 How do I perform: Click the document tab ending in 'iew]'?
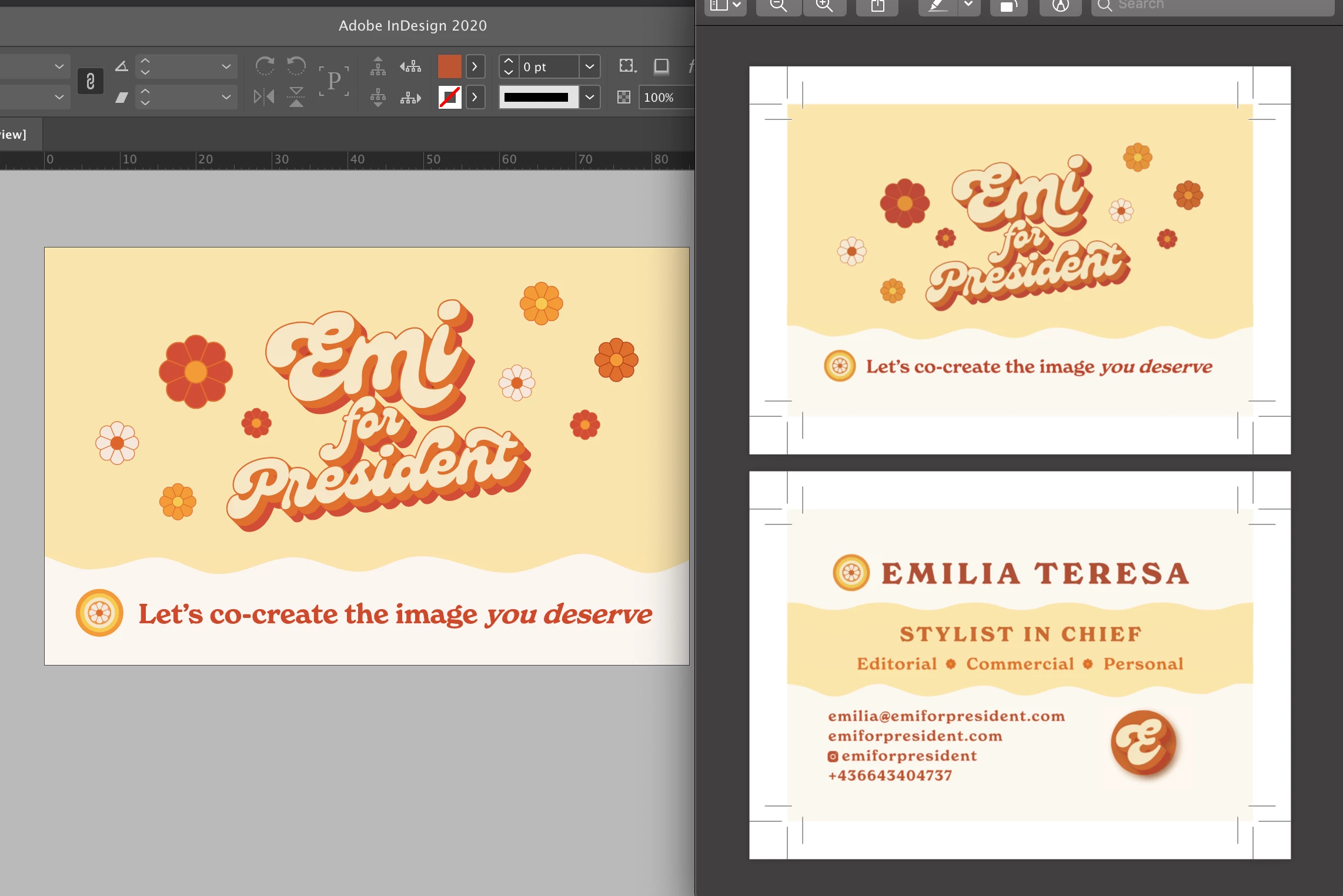[14, 135]
